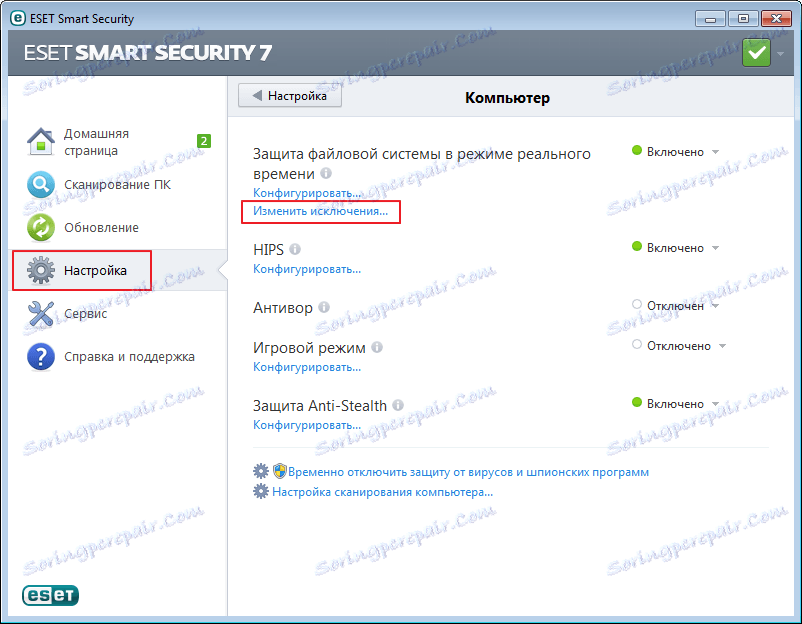This screenshot has width=802, height=624.
Task: Click gear icon beside temporarily disable protection
Action: [x=261, y=471]
